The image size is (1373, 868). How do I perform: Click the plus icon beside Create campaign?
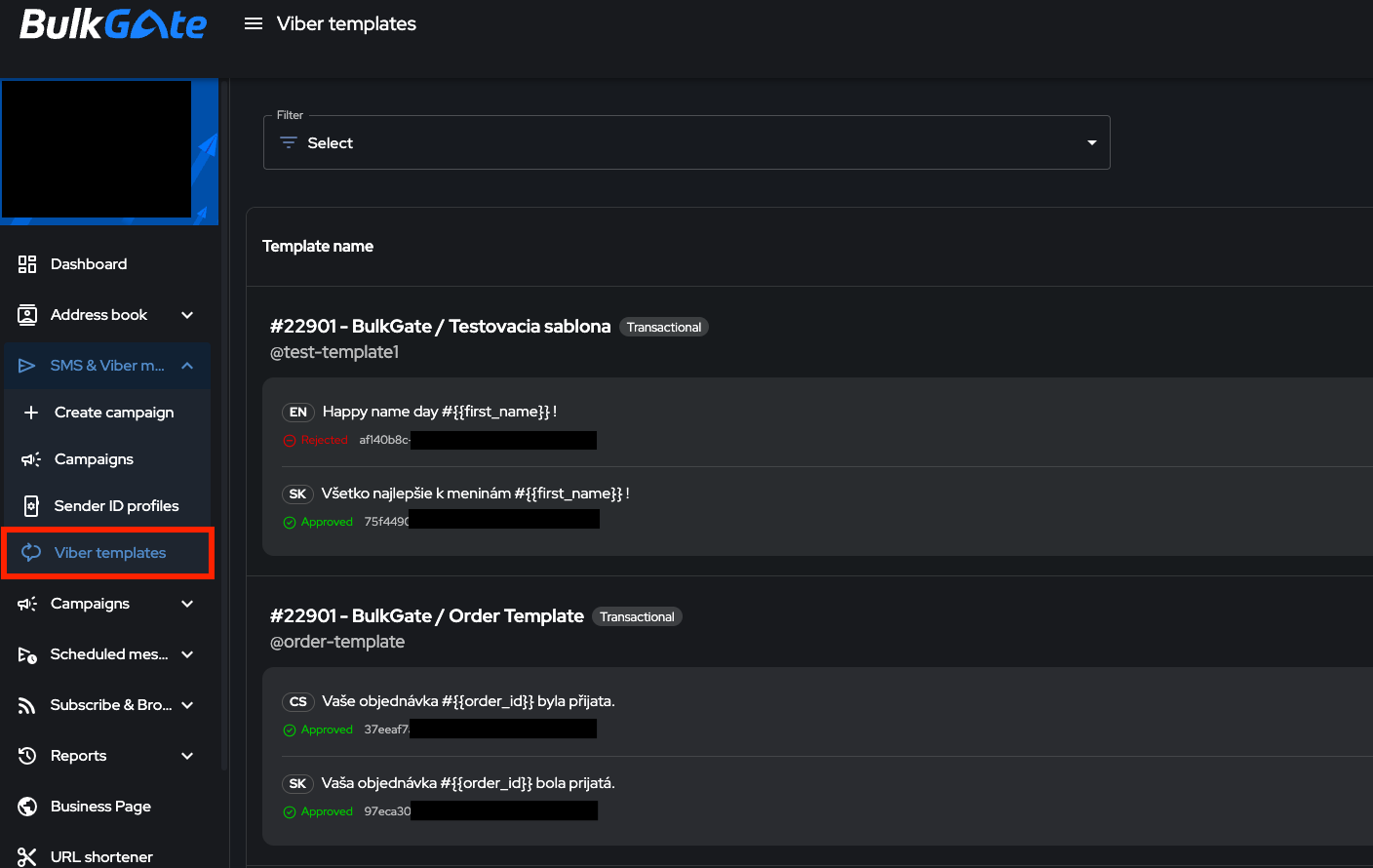[31, 413]
